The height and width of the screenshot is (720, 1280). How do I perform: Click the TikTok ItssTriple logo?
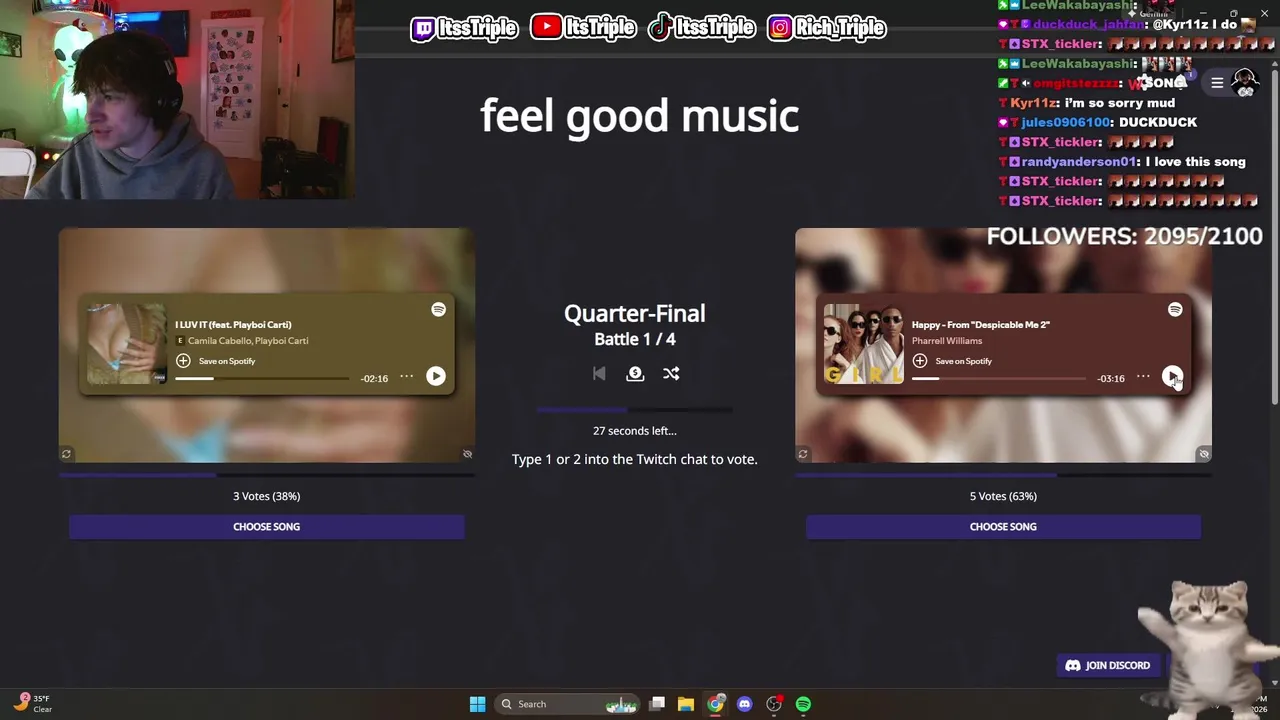click(701, 28)
